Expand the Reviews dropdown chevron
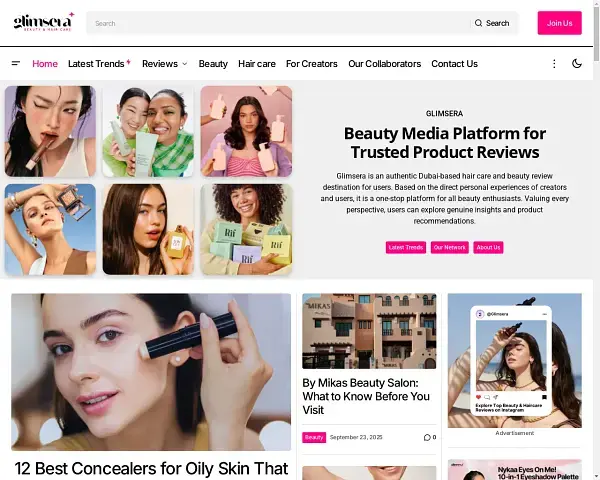This screenshot has width=600, height=480. (x=185, y=64)
